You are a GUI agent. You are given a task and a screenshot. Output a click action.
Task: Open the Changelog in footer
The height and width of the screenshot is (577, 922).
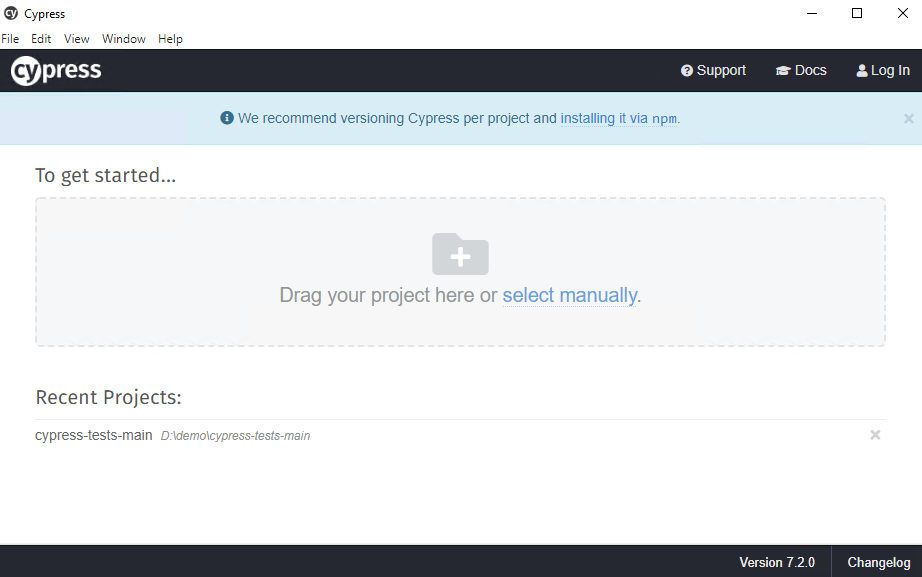[x=879, y=562]
